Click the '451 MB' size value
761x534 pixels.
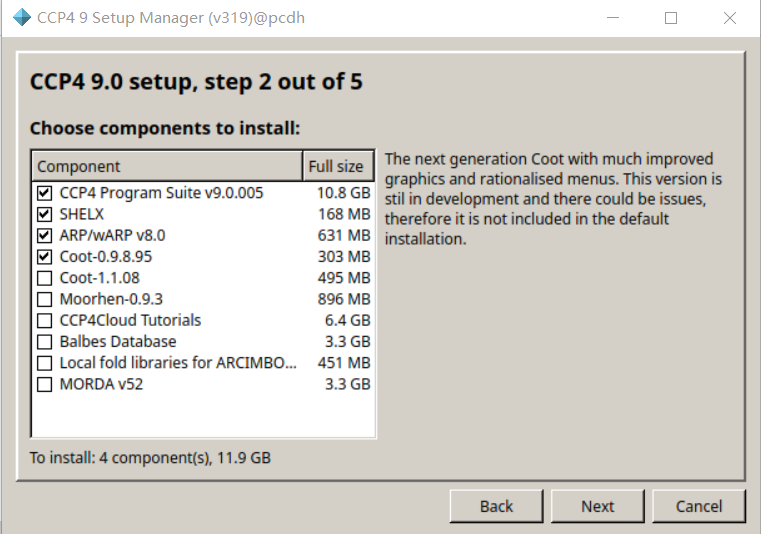[344, 363]
